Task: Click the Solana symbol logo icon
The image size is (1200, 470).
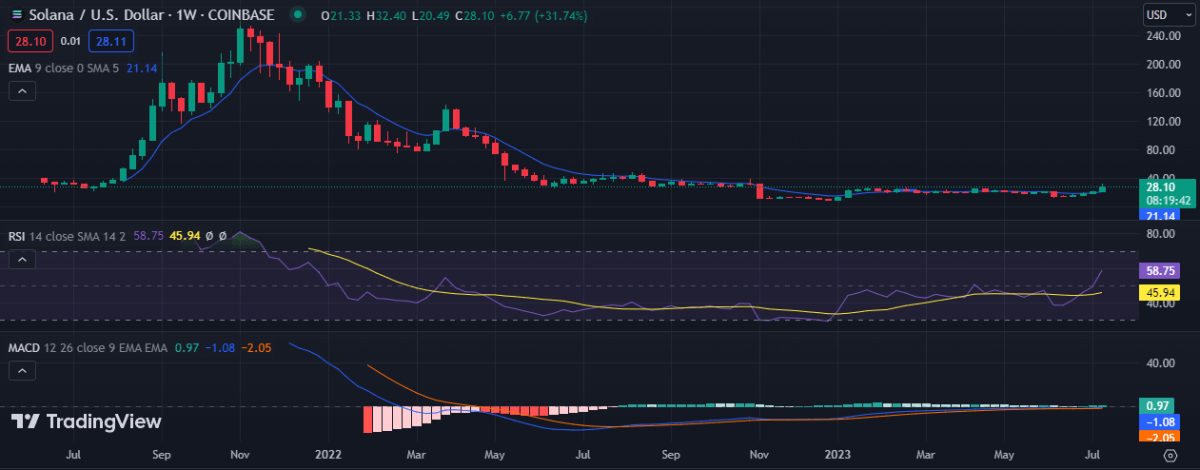Action: click(x=17, y=16)
